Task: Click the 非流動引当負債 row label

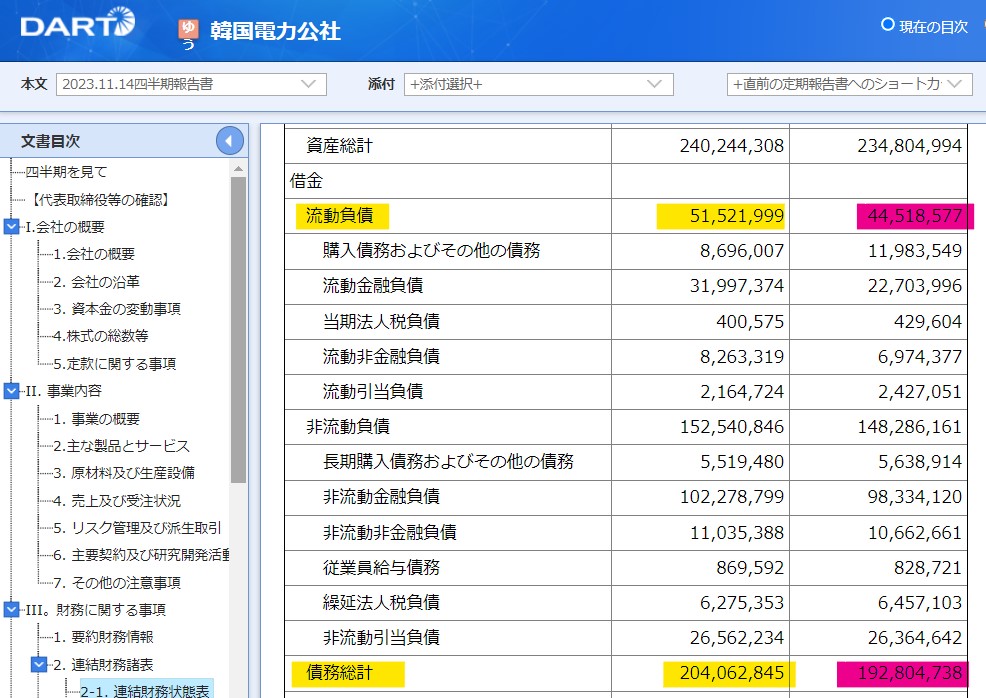Action: [381, 637]
